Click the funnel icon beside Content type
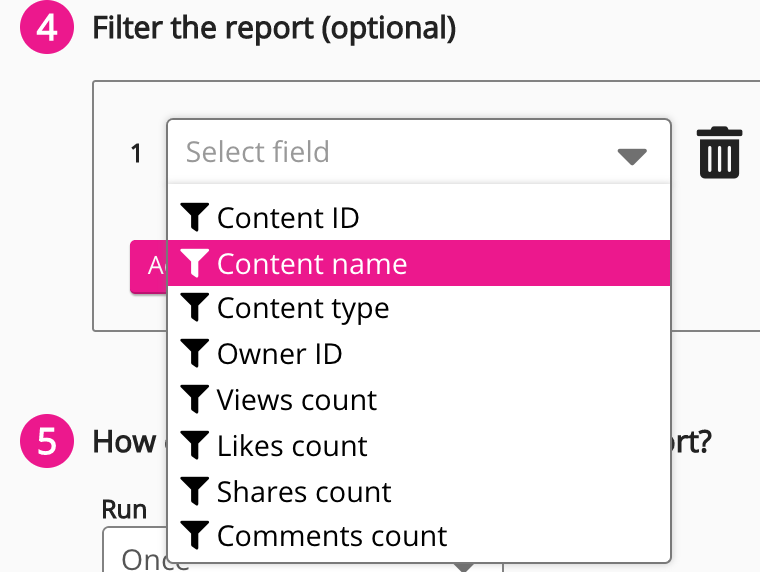The width and height of the screenshot is (760, 572). (x=195, y=308)
